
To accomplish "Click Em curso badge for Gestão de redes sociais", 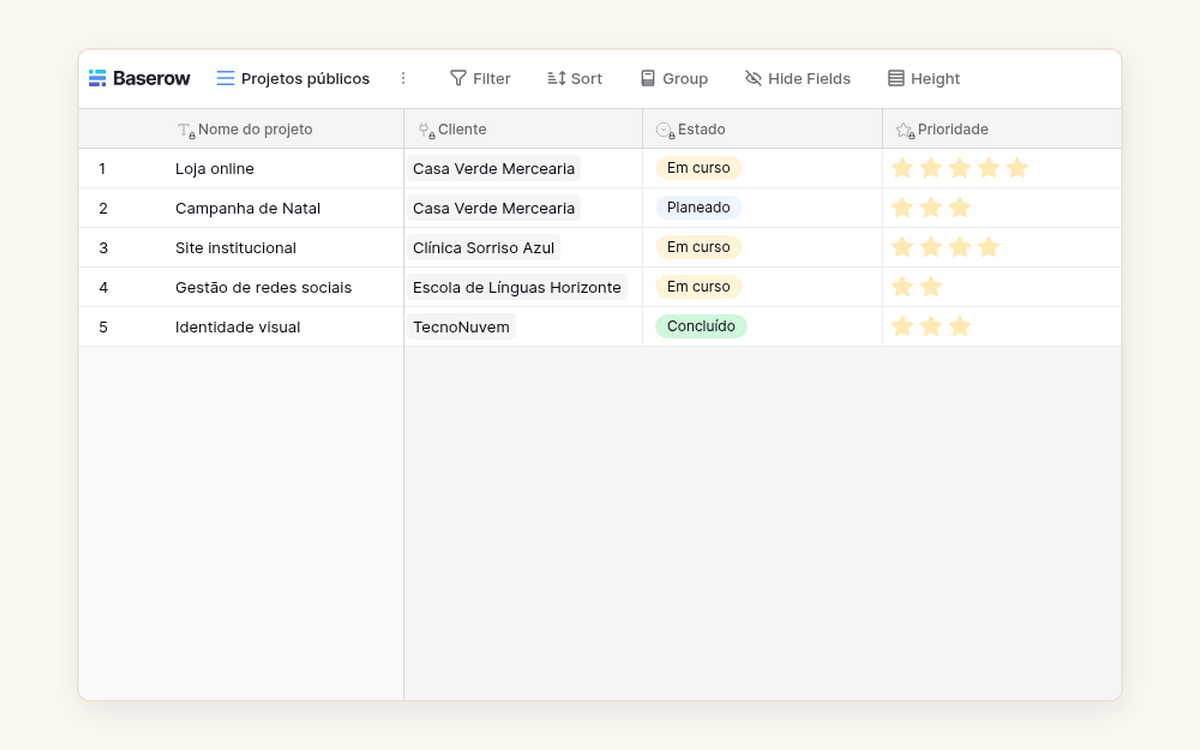I will point(698,286).
